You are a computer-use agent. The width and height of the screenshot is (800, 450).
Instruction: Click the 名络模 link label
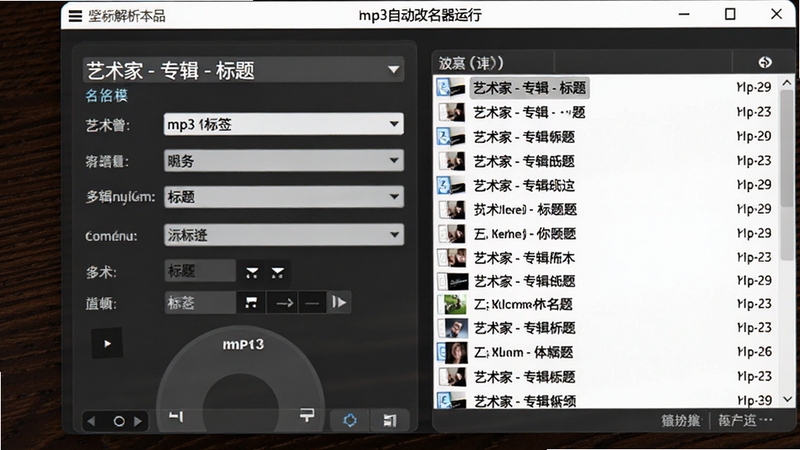(107, 95)
